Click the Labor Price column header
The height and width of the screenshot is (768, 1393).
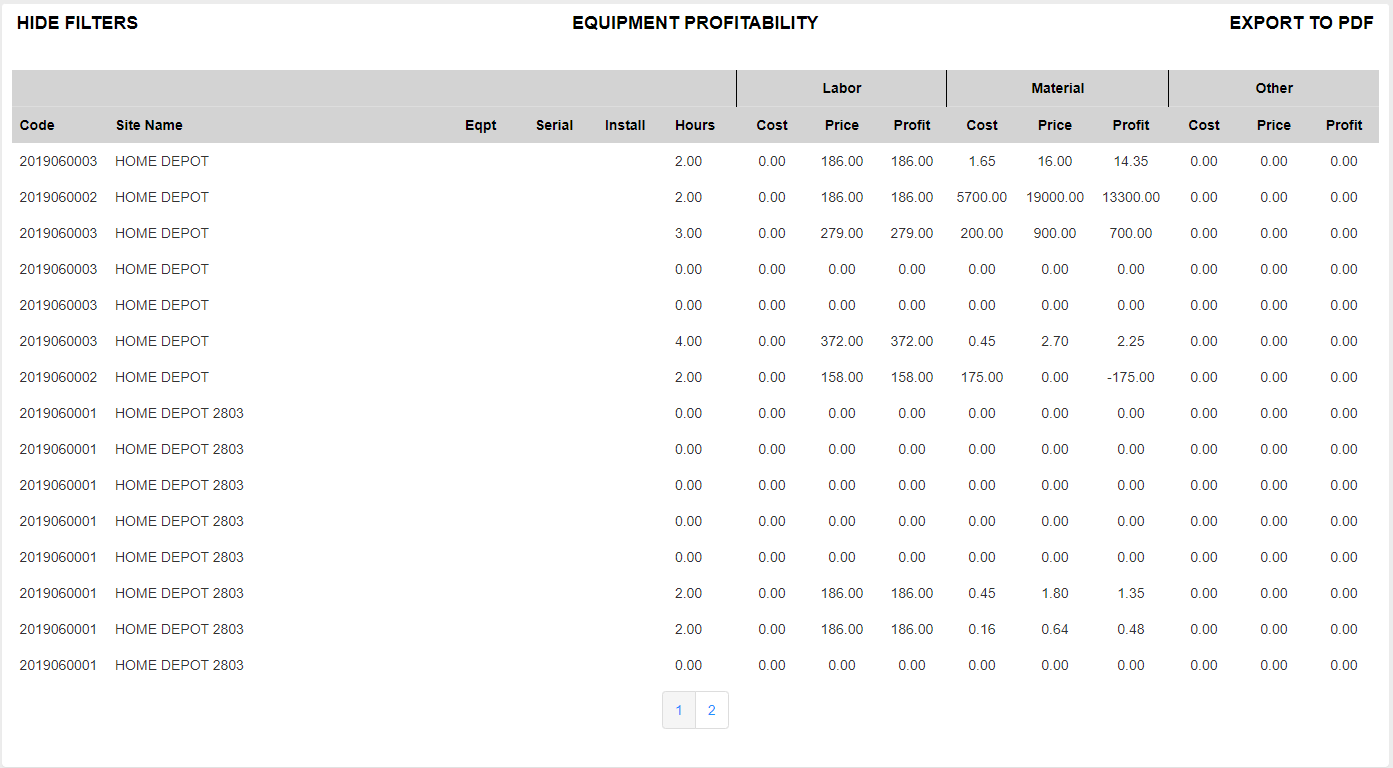(x=842, y=125)
